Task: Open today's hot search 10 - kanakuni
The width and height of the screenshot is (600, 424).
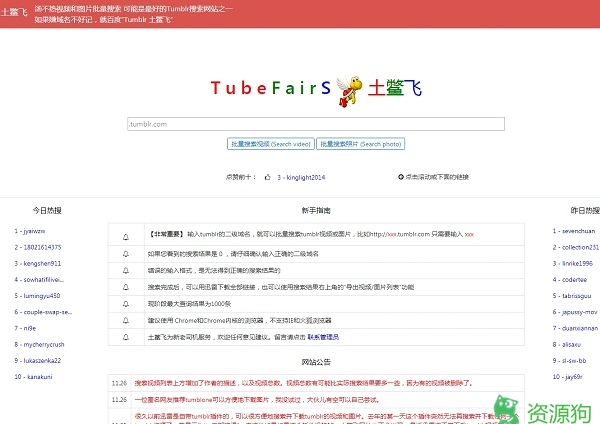Action: pos(33,377)
